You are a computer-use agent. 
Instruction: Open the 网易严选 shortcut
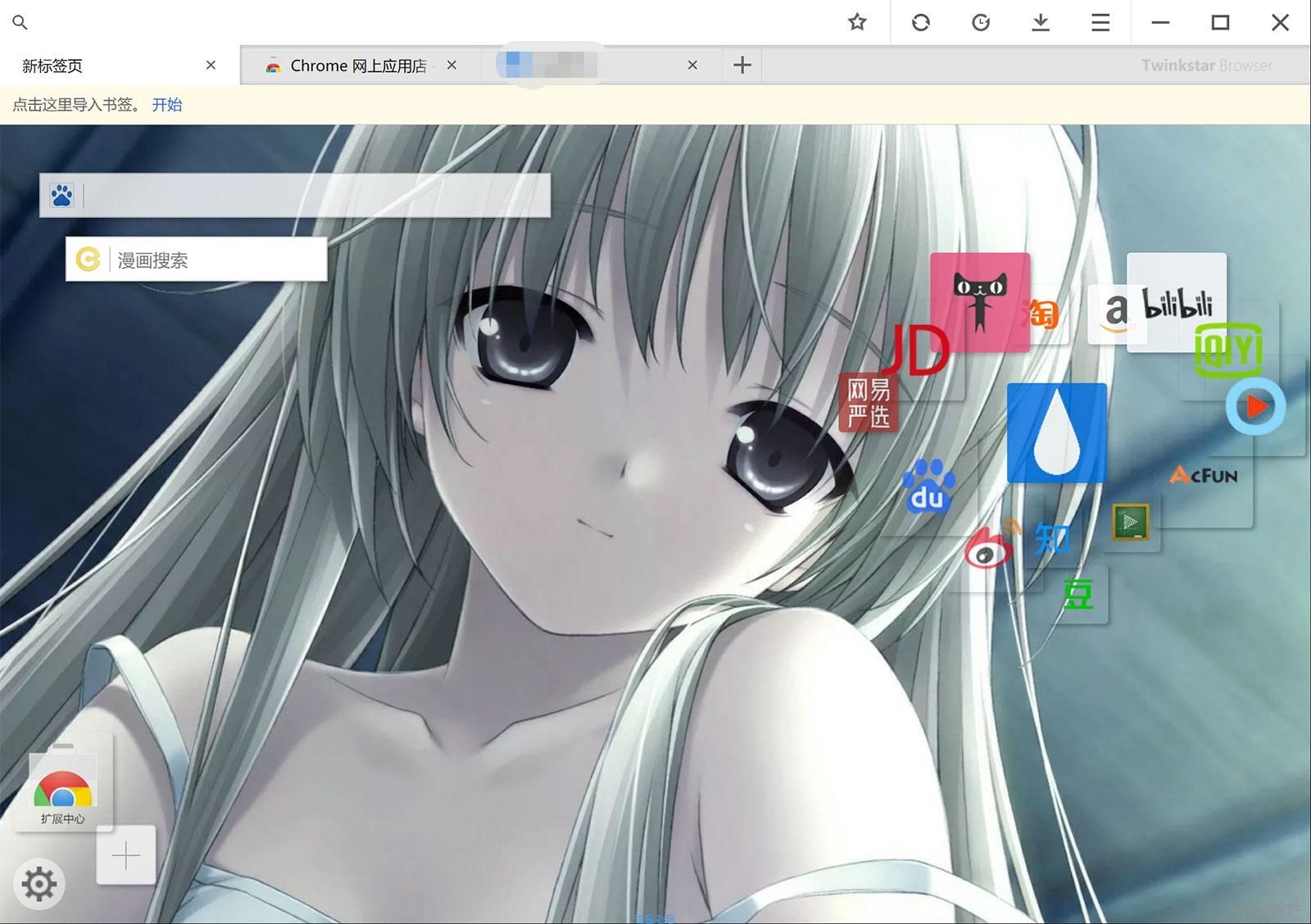[869, 403]
